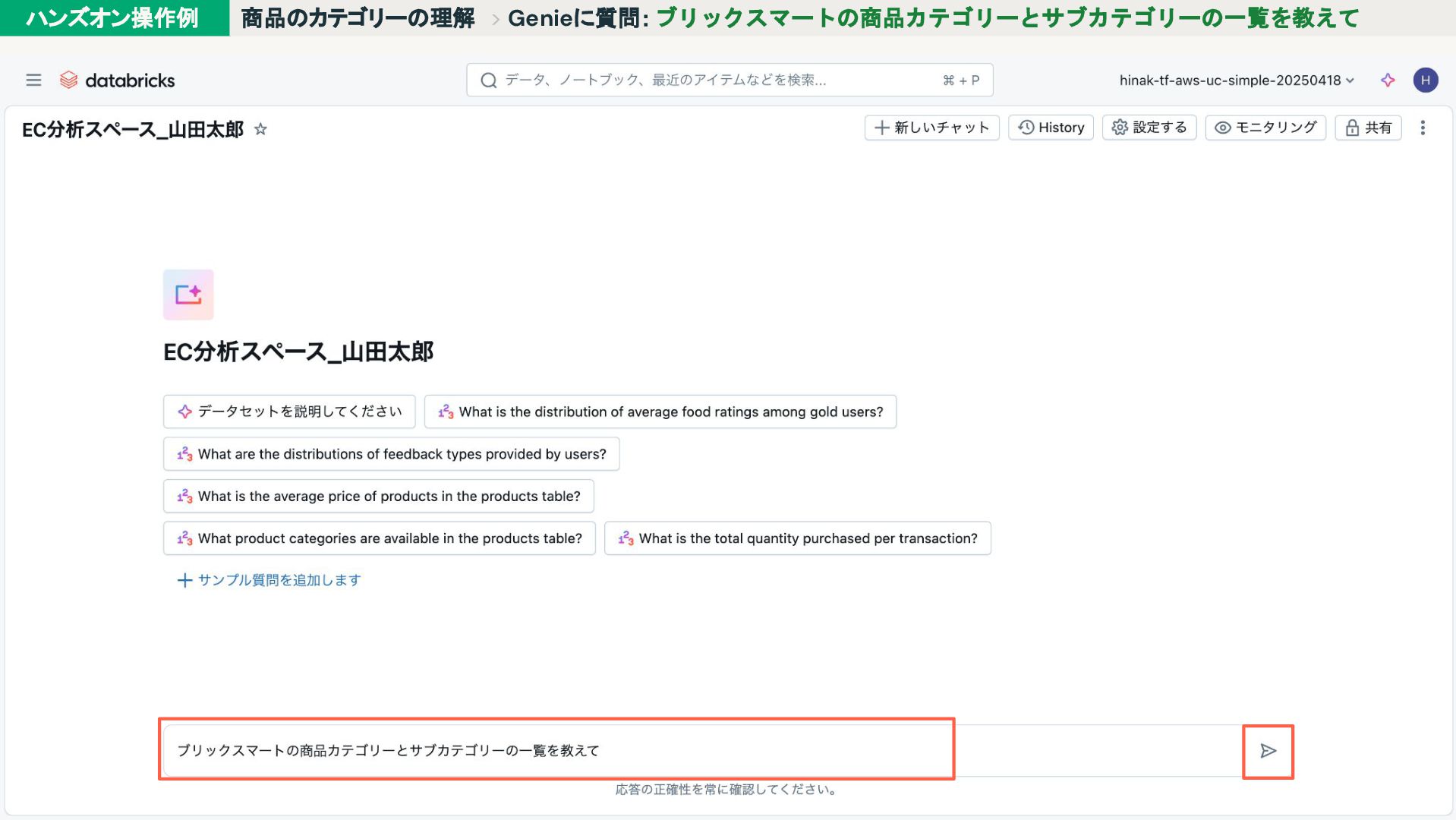The image size is (1456, 820).
Task: Open chat History
Action: click(1051, 128)
